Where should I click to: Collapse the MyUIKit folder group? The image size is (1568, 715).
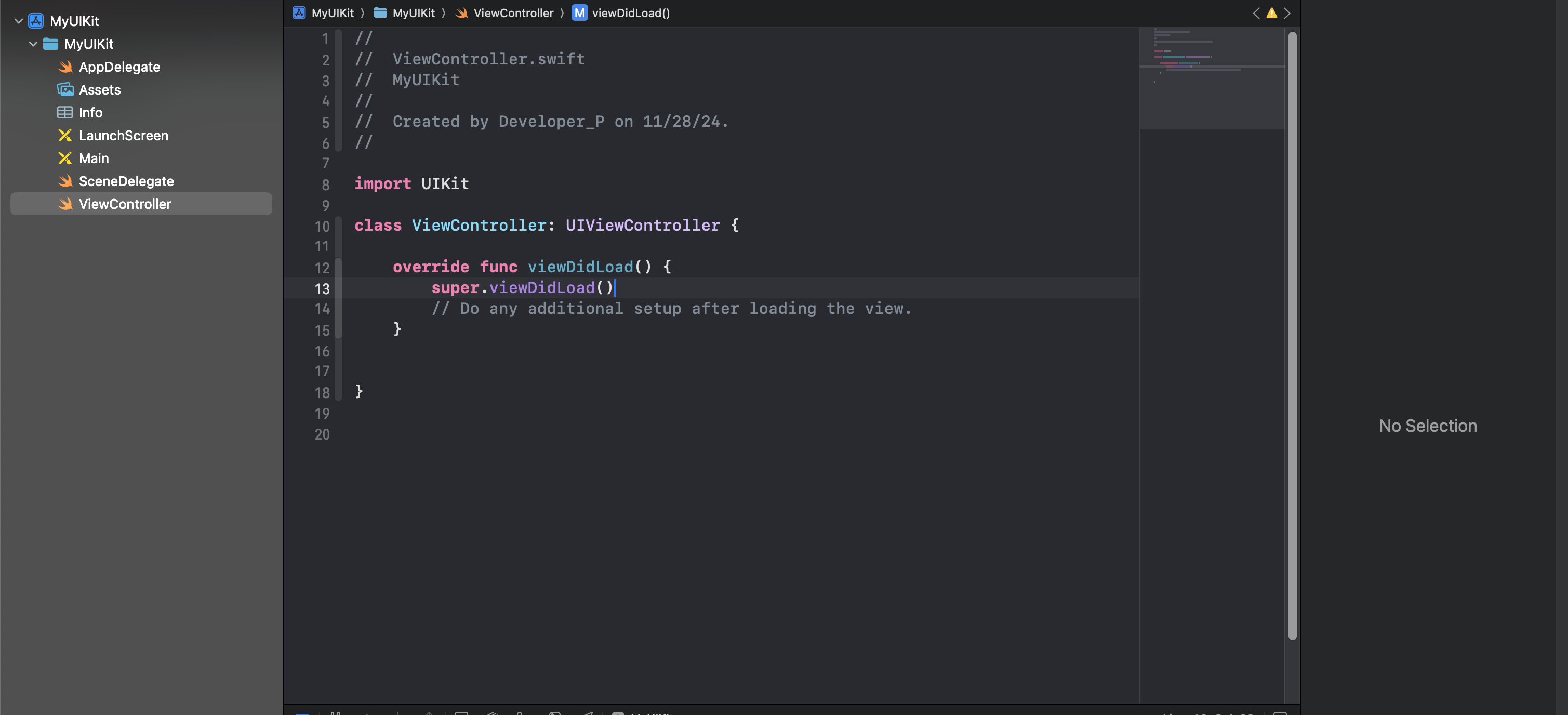tap(33, 44)
